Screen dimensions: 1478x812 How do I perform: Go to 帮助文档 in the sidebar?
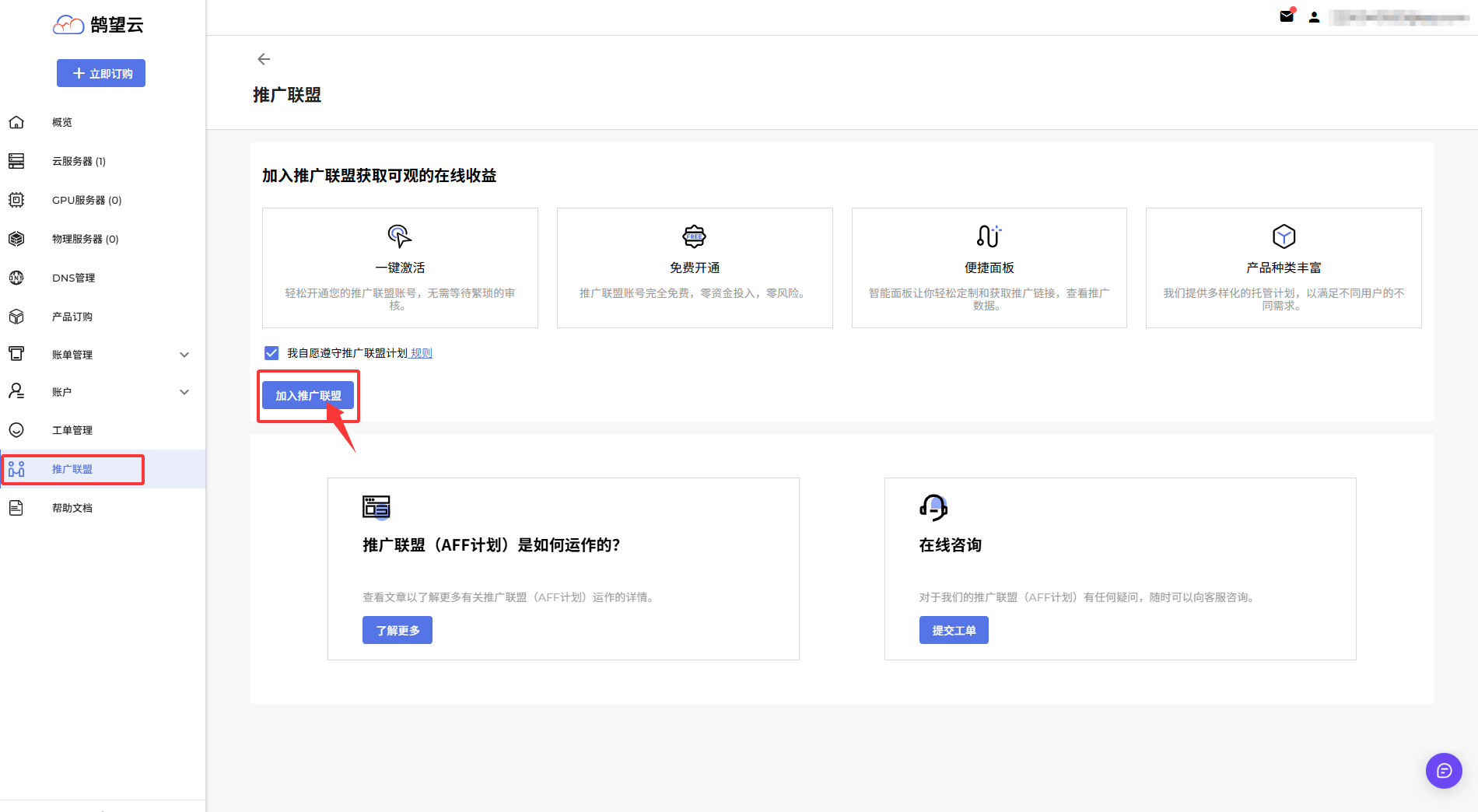(72, 508)
